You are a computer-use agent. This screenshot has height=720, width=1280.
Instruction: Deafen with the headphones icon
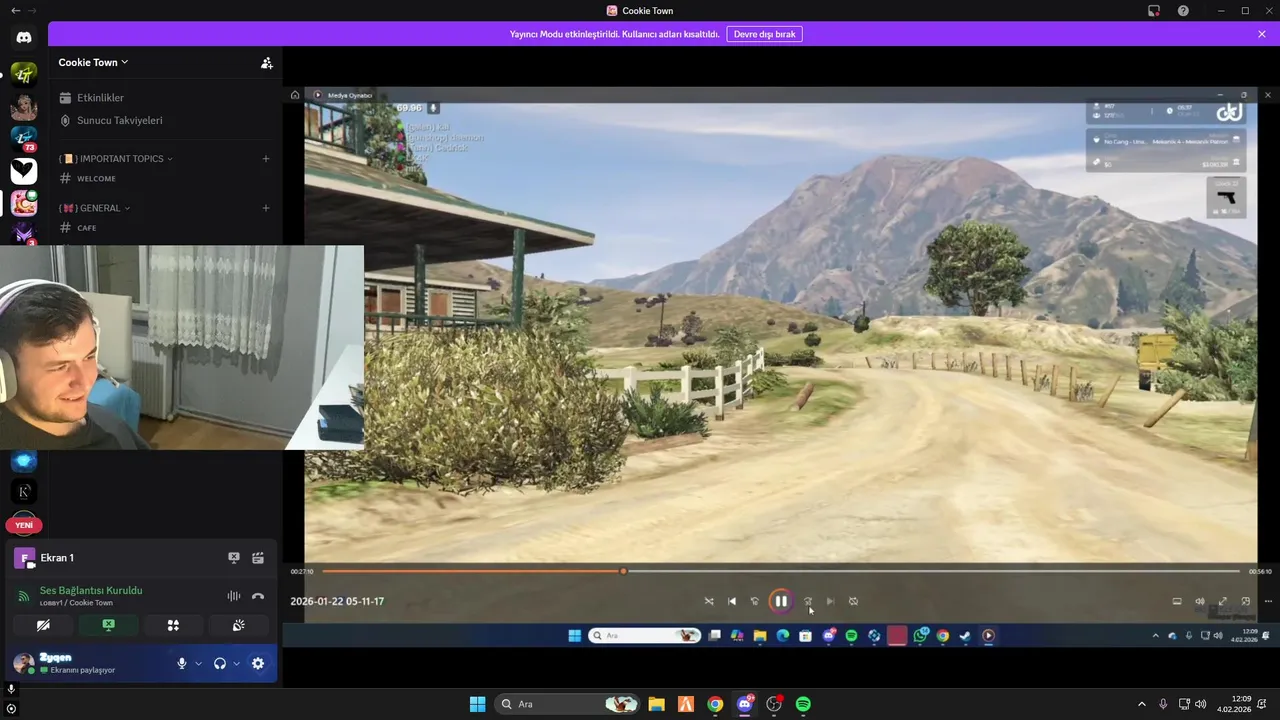click(x=220, y=663)
